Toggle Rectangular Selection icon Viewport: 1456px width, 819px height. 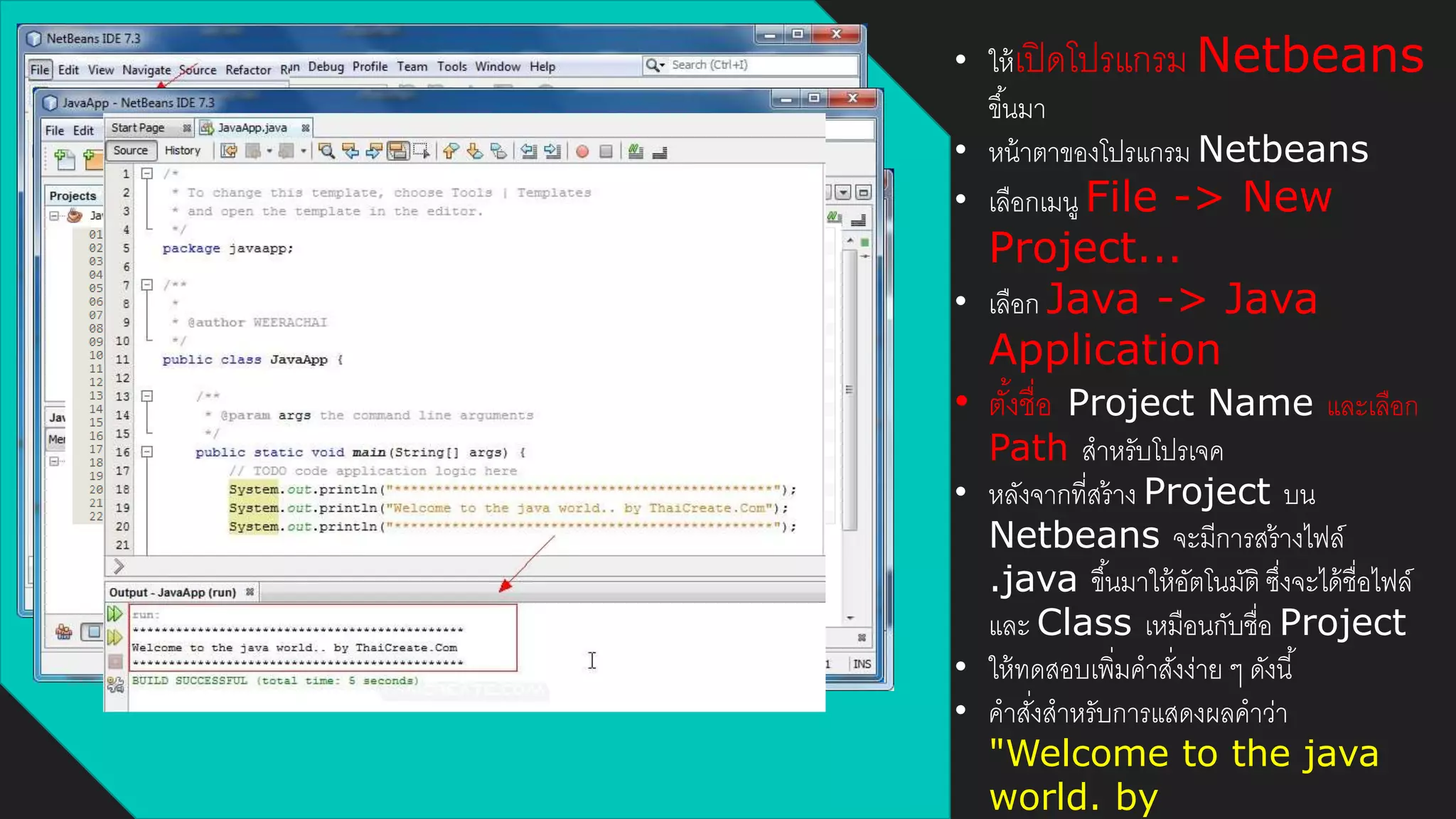pyautogui.click(x=422, y=151)
